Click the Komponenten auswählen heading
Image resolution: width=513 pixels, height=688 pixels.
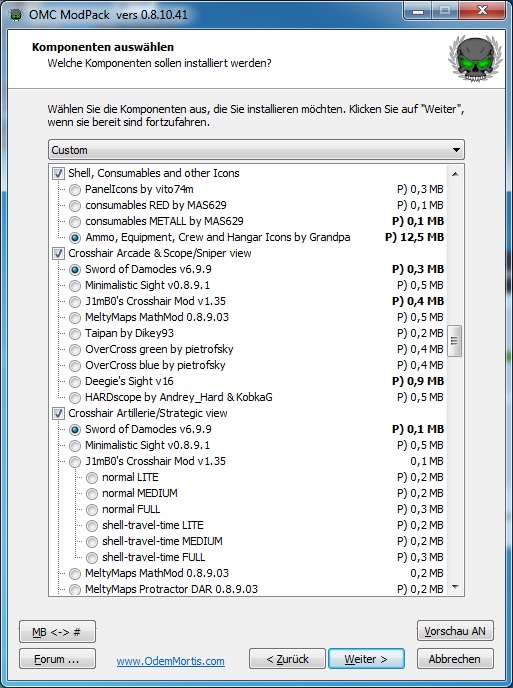[x=103, y=47]
